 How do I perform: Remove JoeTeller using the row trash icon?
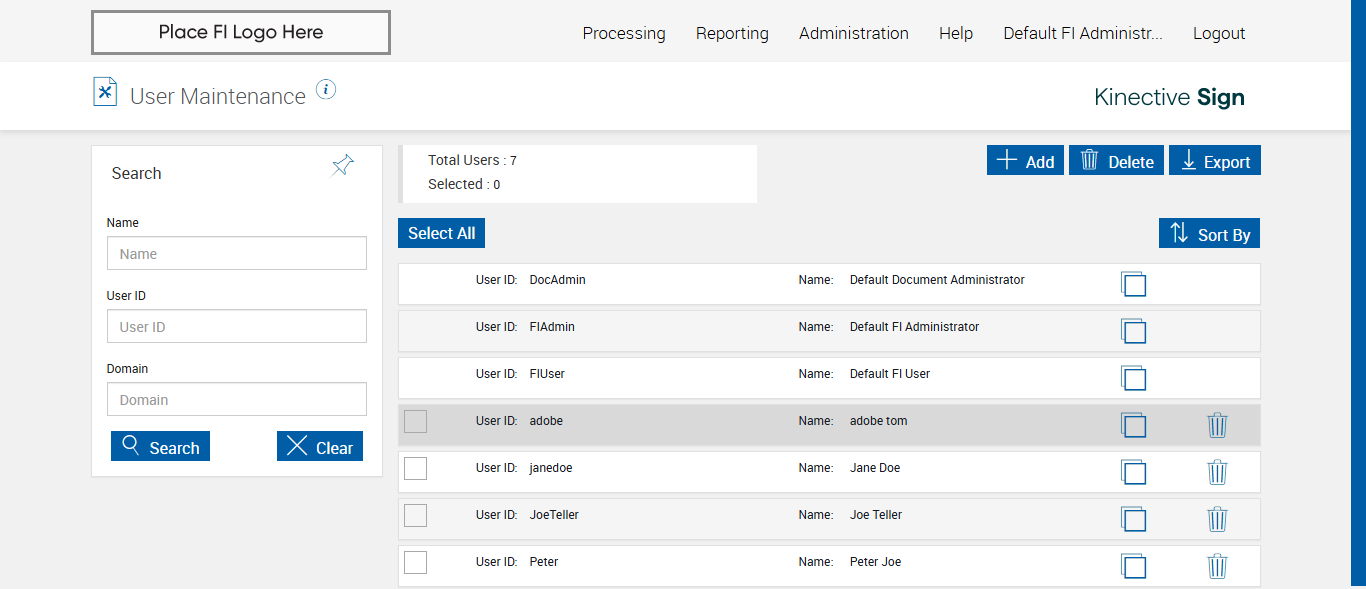pyautogui.click(x=1217, y=519)
